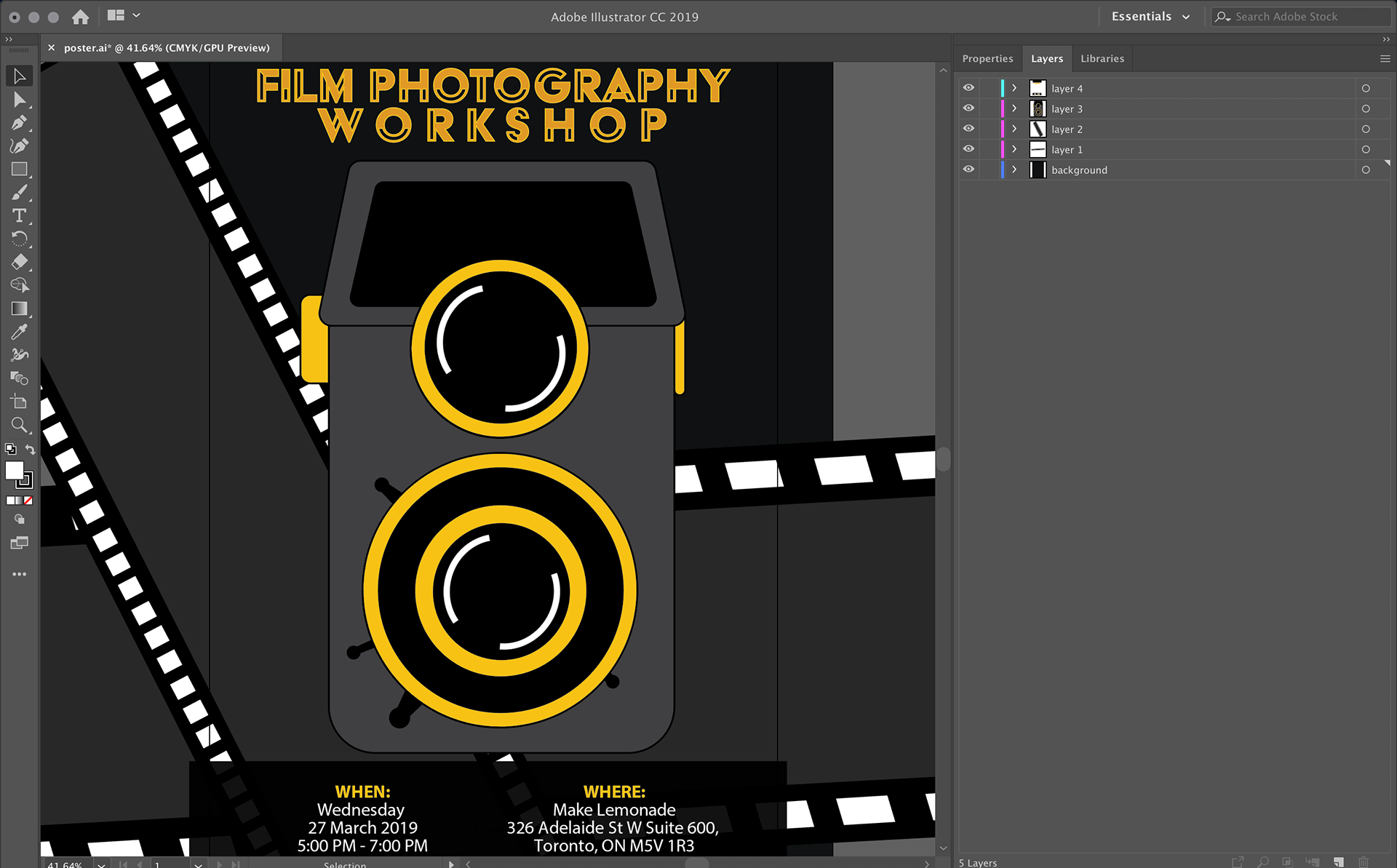Open the status bar display arrow
The height and width of the screenshot is (868, 1397).
point(451,864)
